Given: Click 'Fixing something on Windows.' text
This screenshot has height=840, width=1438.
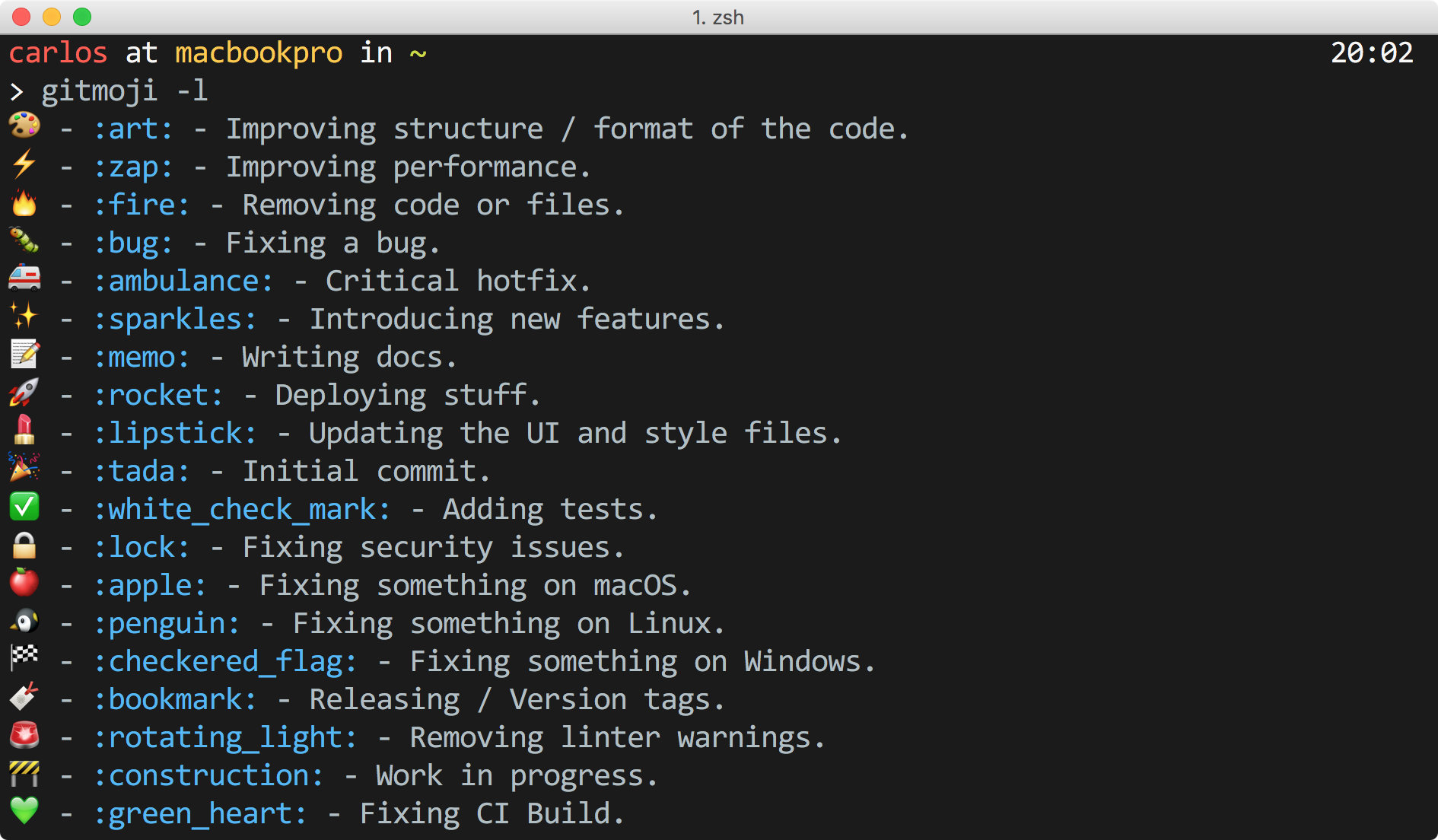Looking at the screenshot, I should (x=643, y=661).
